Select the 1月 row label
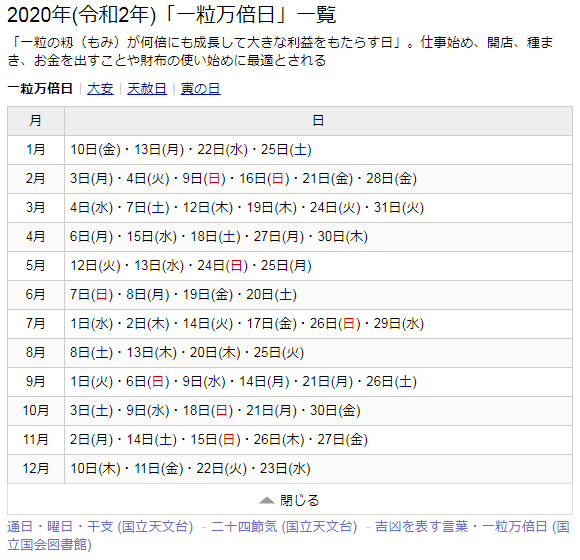Image resolution: width=580 pixels, height=560 pixels. (x=36, y=150)
